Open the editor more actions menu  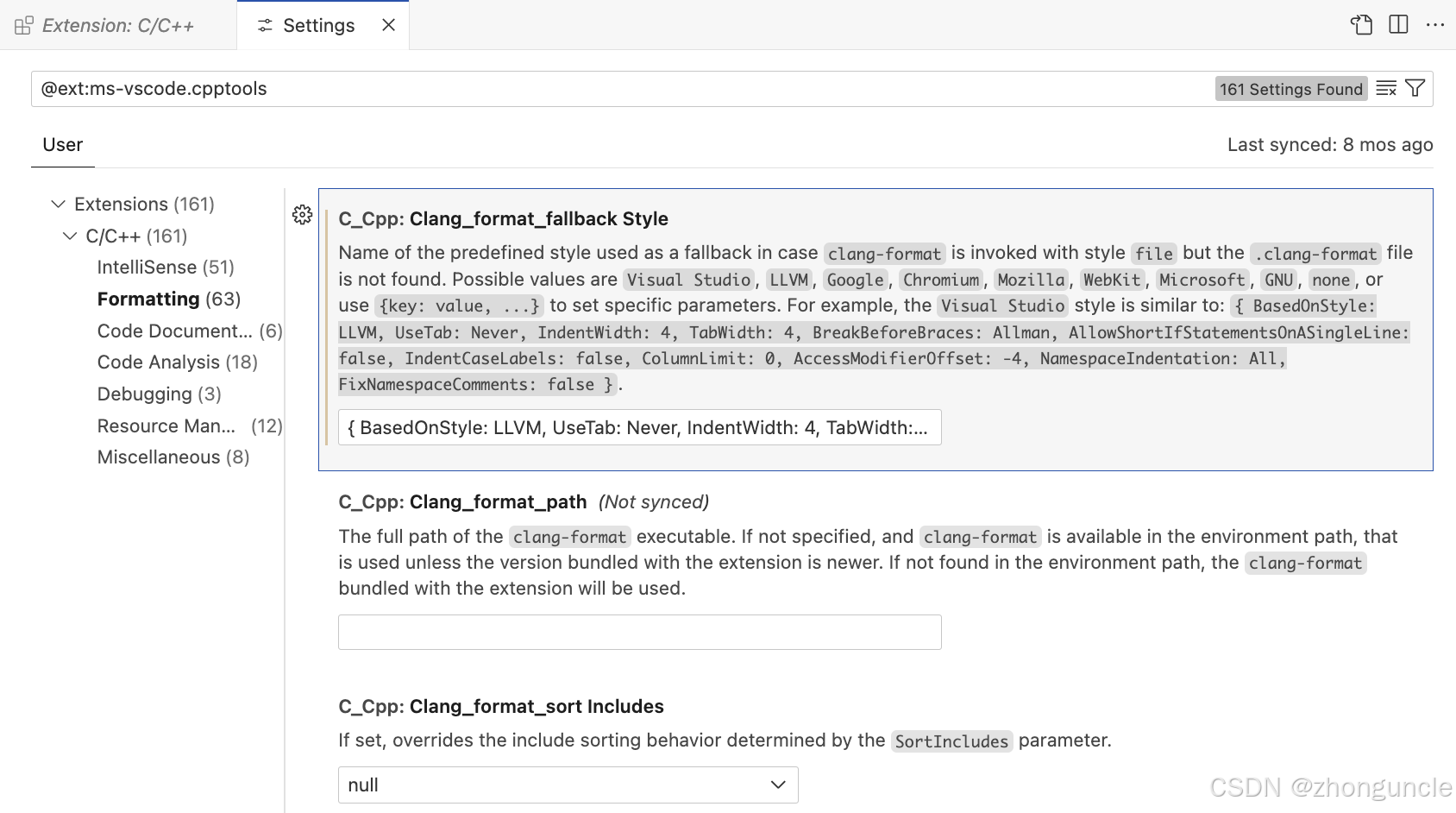click(x=1434, y=25)
